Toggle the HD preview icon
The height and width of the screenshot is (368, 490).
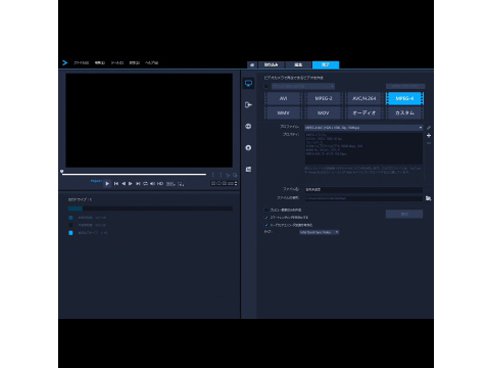tap(160, 184)
